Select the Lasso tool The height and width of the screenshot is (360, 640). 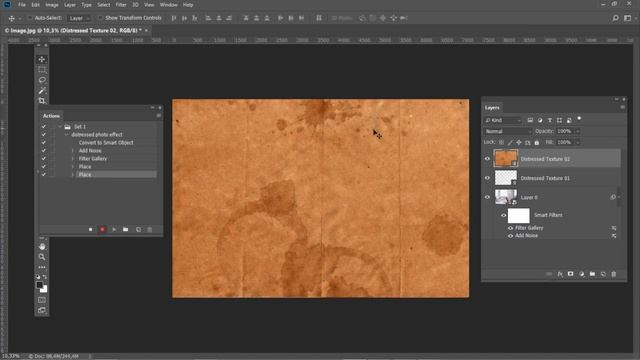[x=42, y=80]
